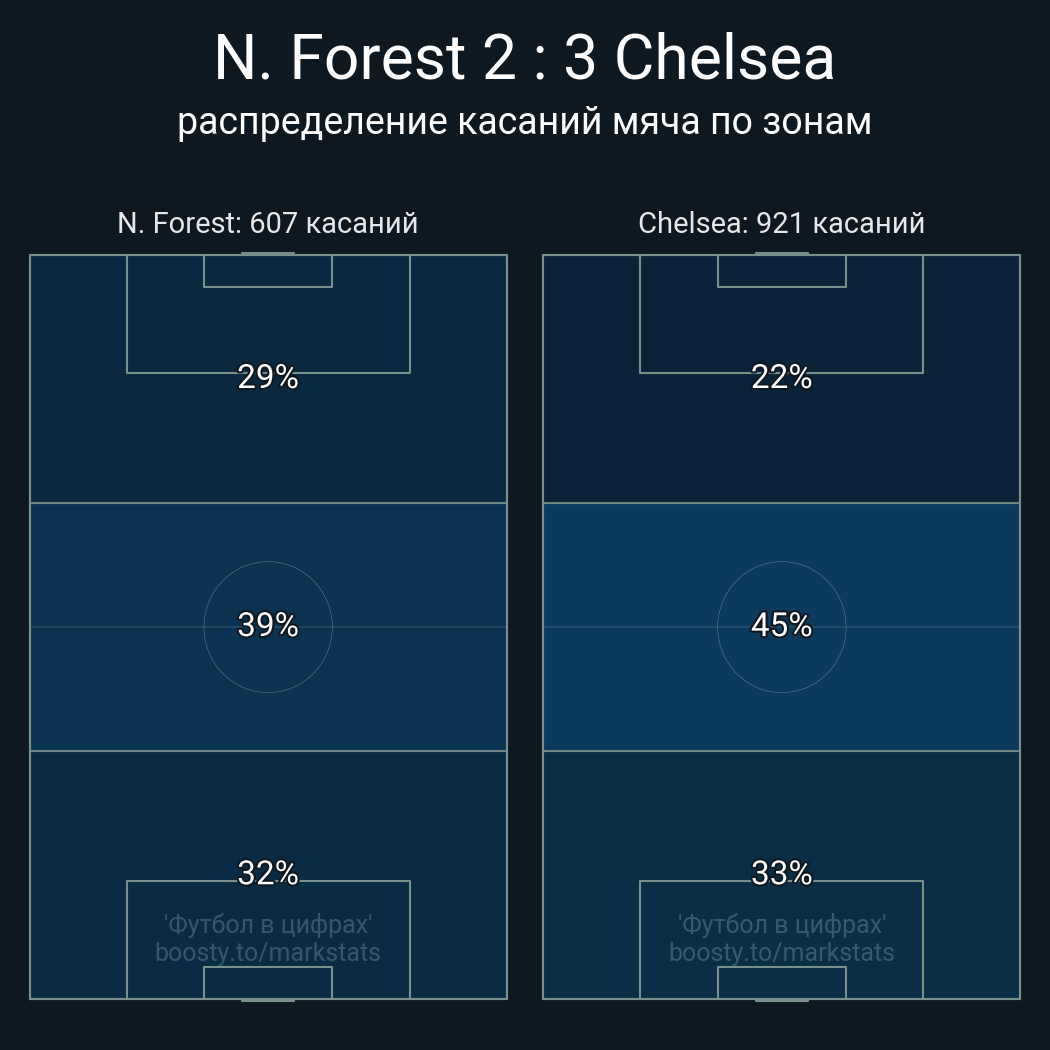The width and height of the screenshot is (1050, 1050).
Task: Click N. Forest's 39% middle third label
Action: tap(268, 625)
